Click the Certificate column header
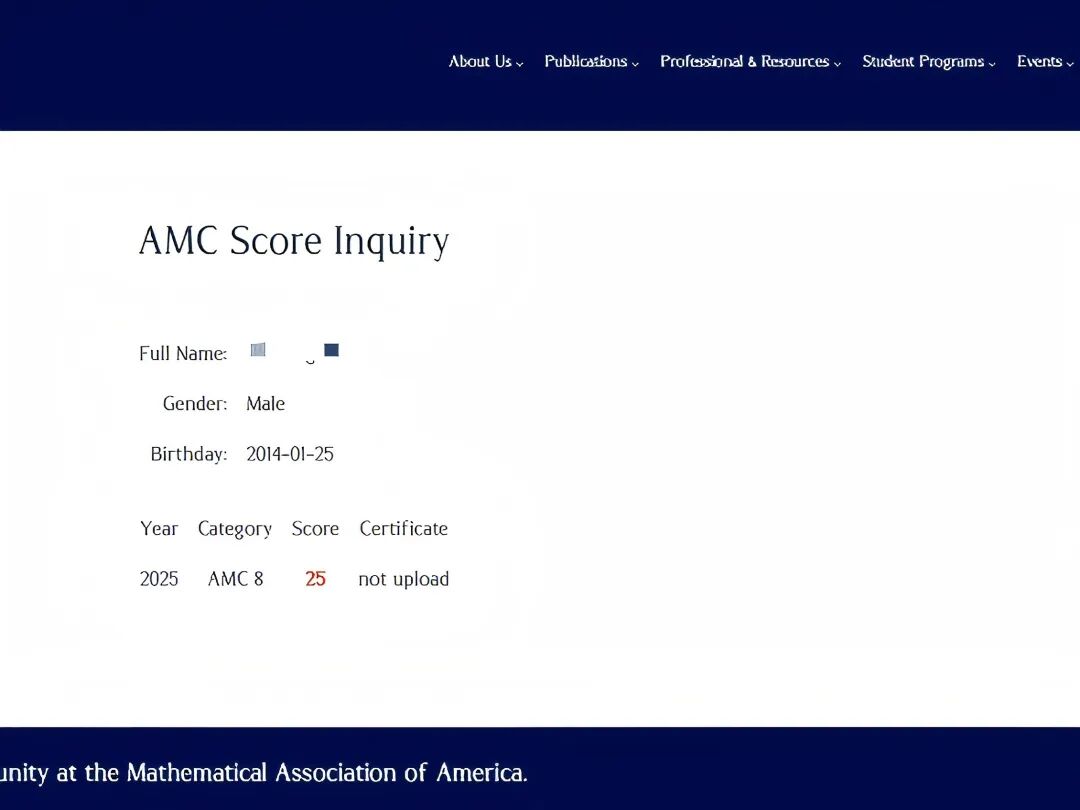Screen dimensions: 1080x810 pos(403,529)
